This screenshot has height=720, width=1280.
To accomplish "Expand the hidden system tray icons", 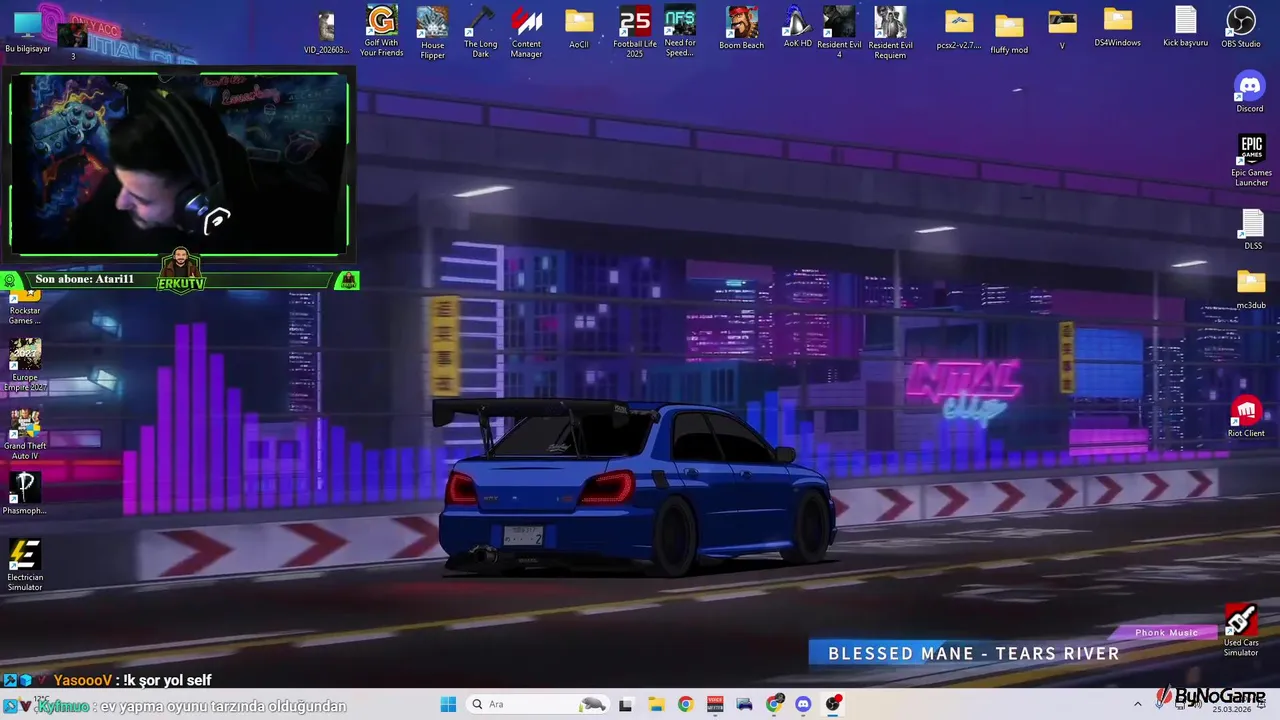I will (1137, 704).
